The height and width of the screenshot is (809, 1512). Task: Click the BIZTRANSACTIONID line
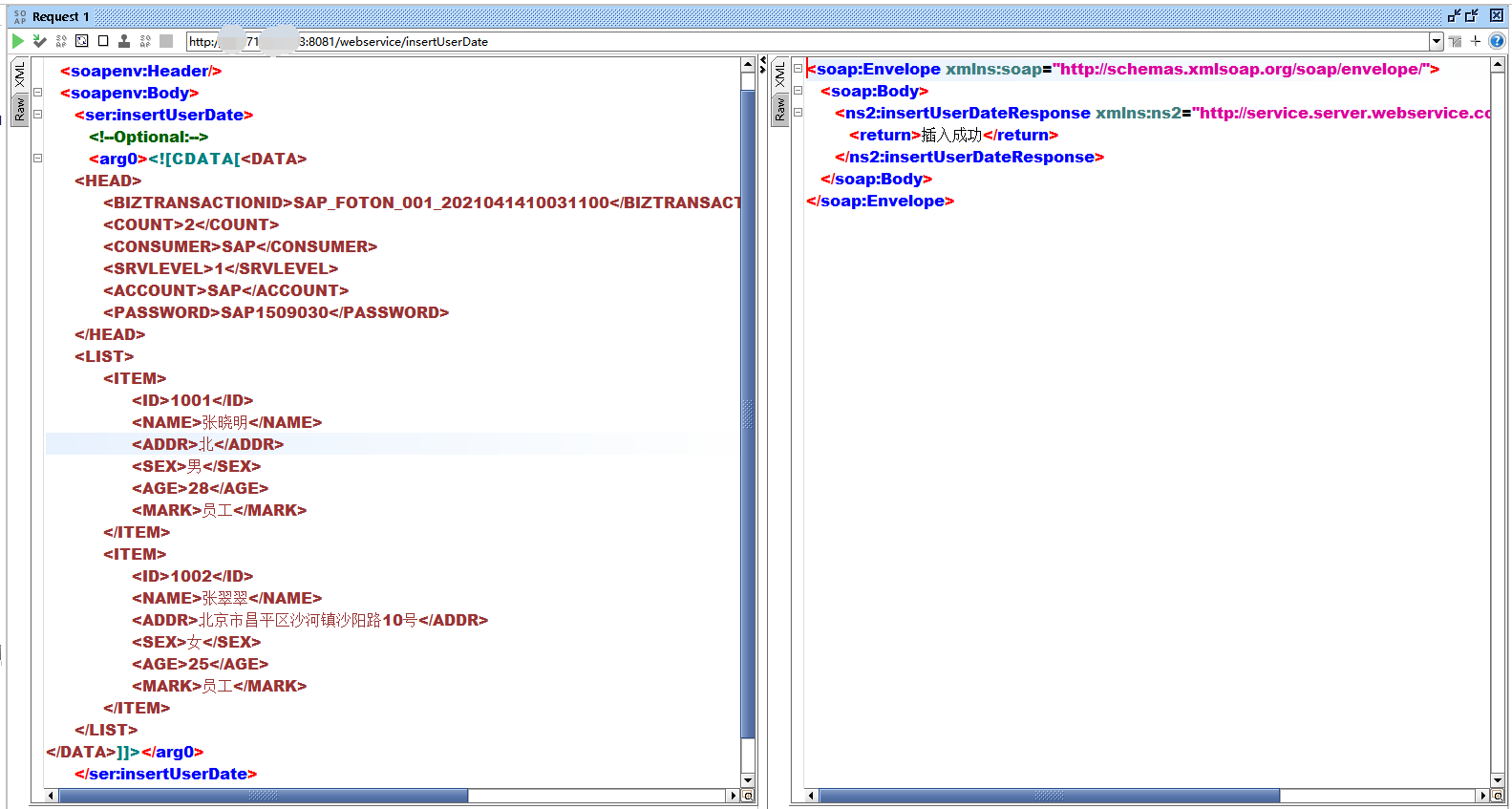[422, 202]
